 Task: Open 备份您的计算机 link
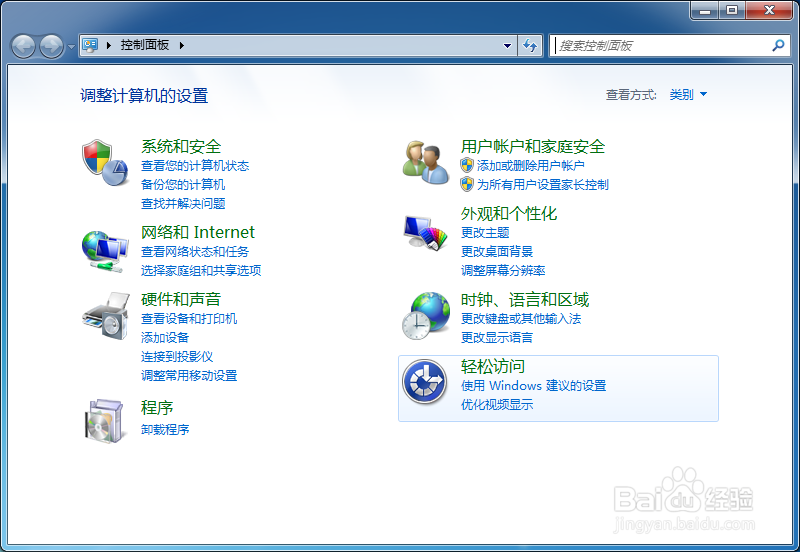pos(183,184)
